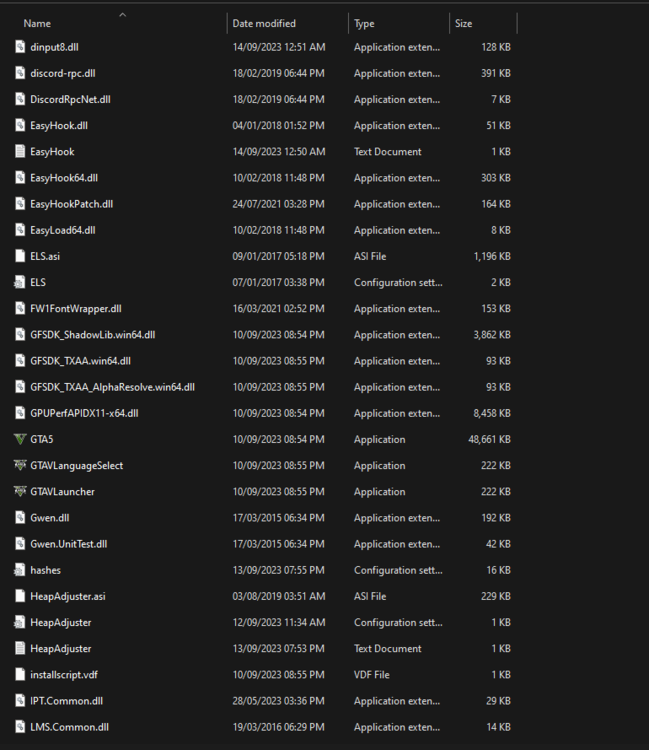Click the ELS configuration settings icon
The height and width of the screenshot is (750, 649).
[x=20, y=282]
